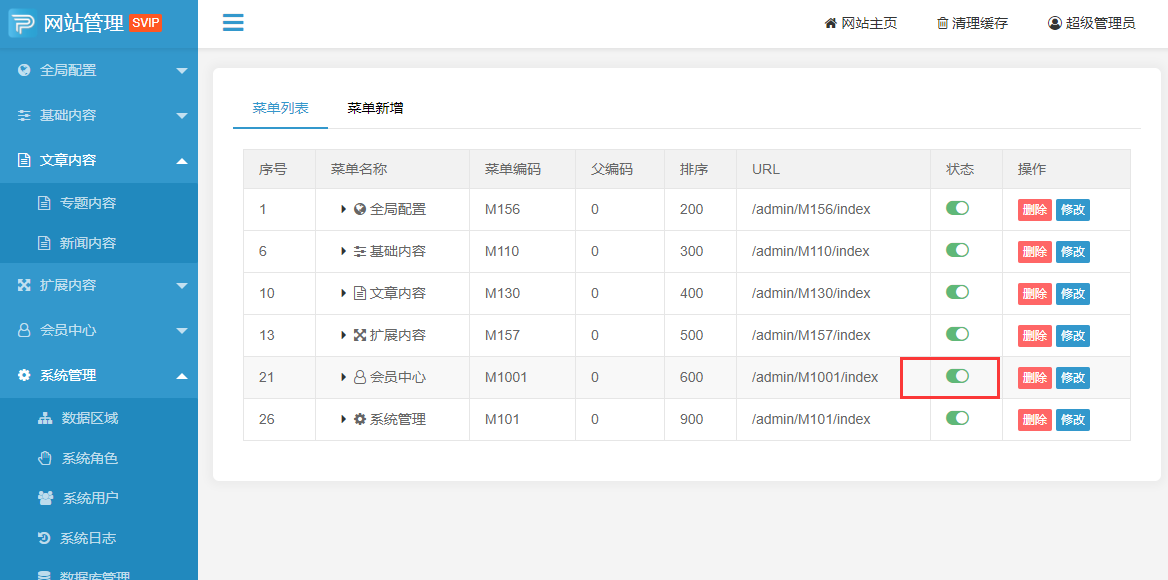The width and height of the screenshot is (1168, 580).
Task: Open 新闻内容 in the sidebar menu
Action: click(x=87, y=243)
